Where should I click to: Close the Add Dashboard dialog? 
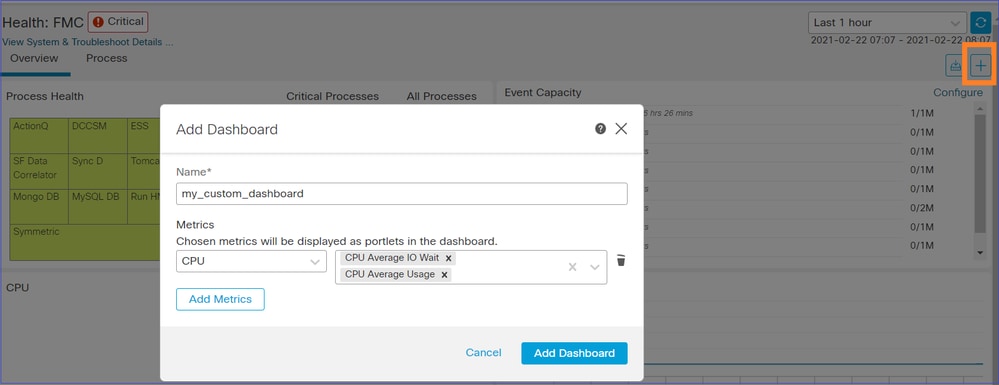click(621, 129)
